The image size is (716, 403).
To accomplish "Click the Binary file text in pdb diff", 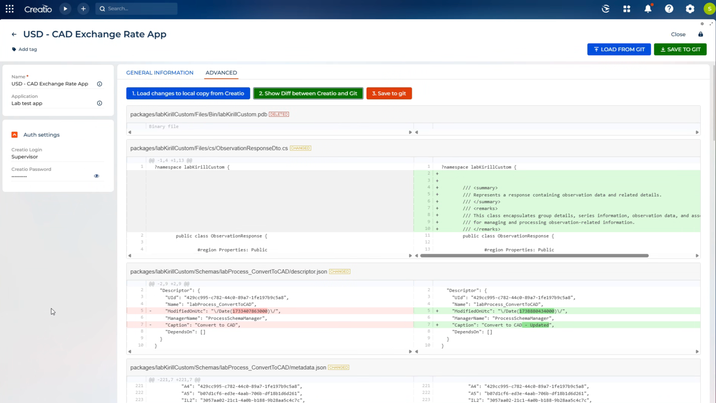I will [163, 126].
